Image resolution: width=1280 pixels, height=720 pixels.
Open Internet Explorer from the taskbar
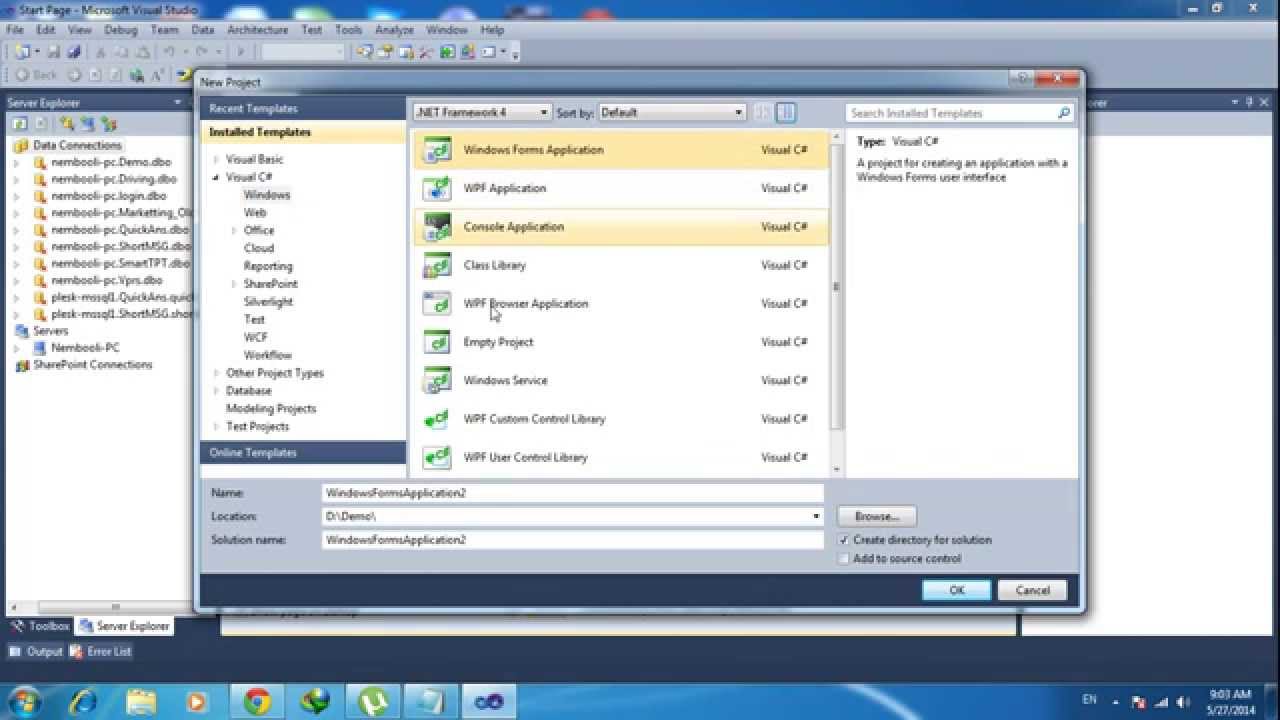coord(83,701)
